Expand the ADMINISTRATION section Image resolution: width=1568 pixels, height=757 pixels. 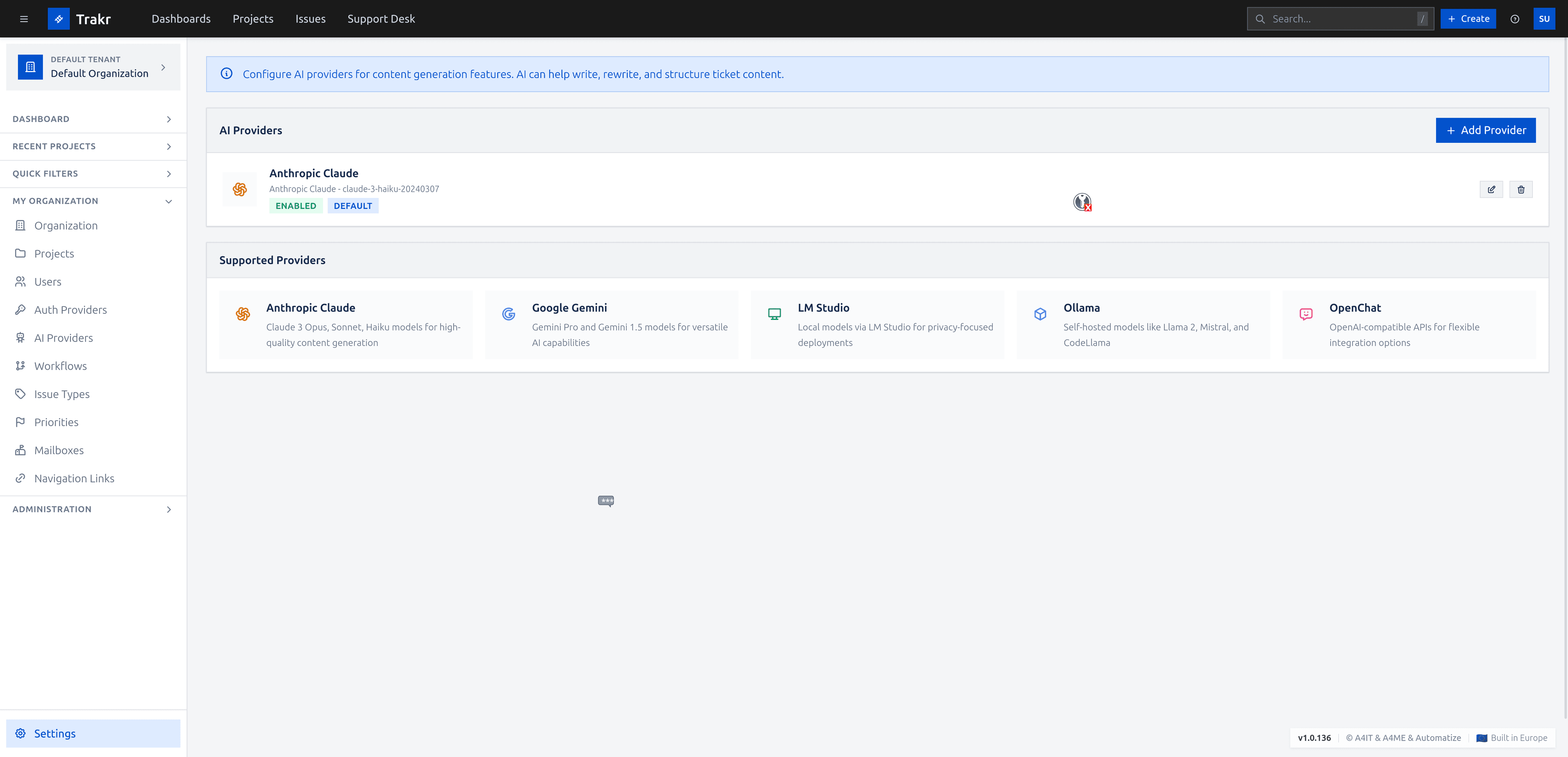(x=93, y=509)
